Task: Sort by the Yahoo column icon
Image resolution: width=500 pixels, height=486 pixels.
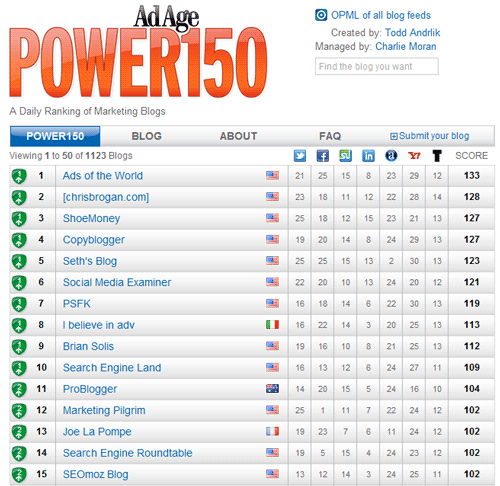Action: pyautogui.click(x=414, y=156)
